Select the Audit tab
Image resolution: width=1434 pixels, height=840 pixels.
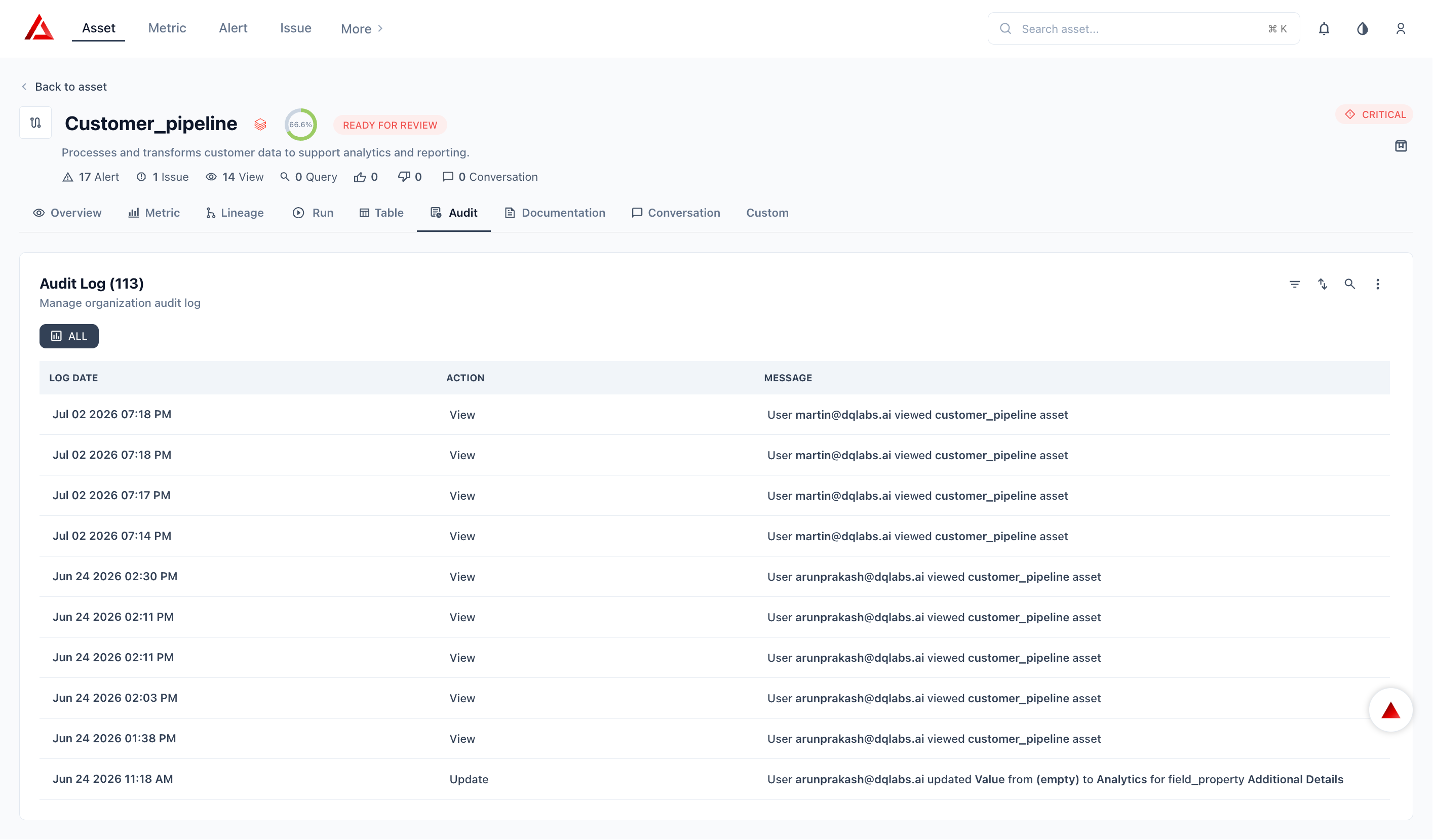(x=454, y=213)
